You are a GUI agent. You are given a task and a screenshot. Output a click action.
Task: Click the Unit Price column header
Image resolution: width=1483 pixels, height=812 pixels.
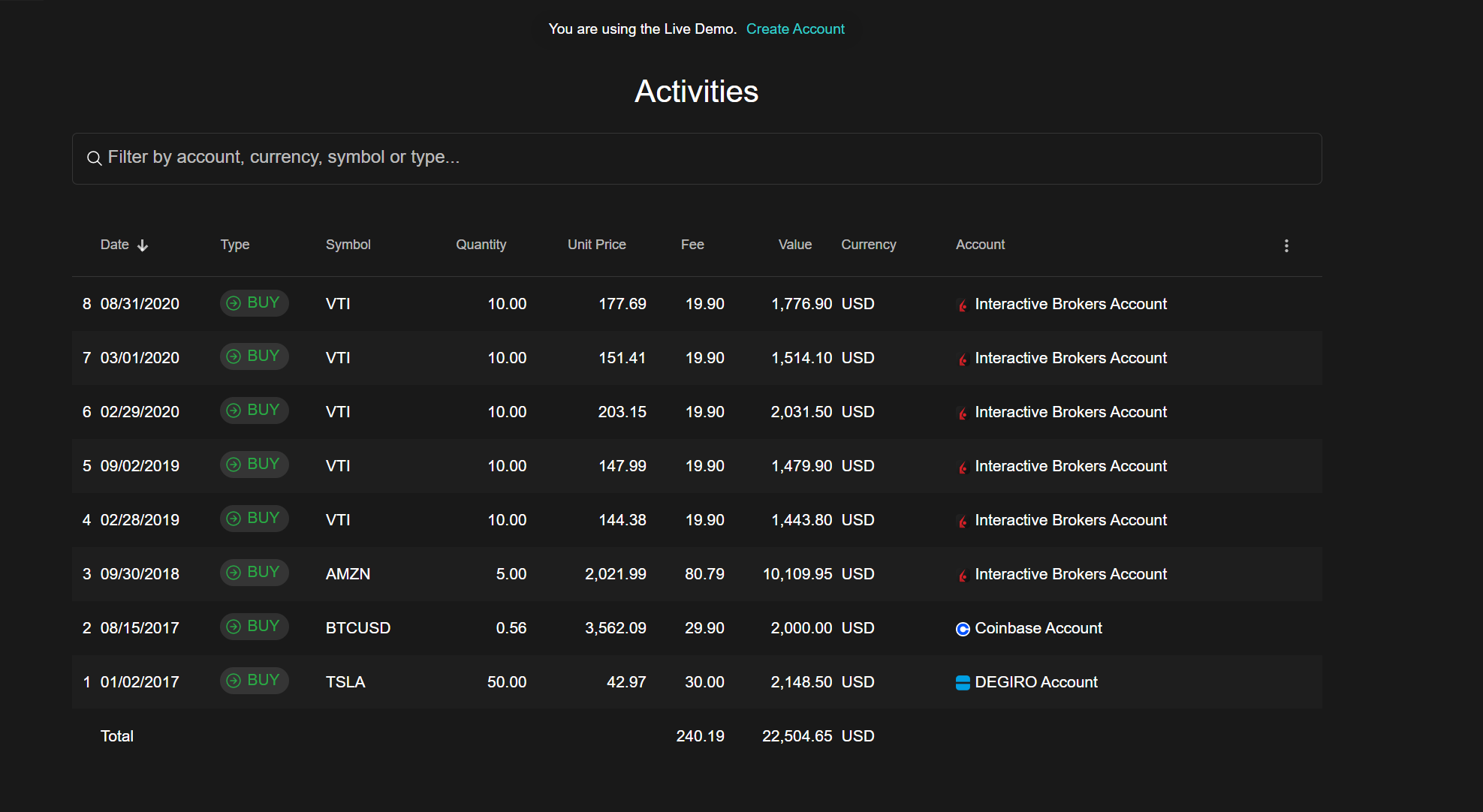[x=596, y=245]
